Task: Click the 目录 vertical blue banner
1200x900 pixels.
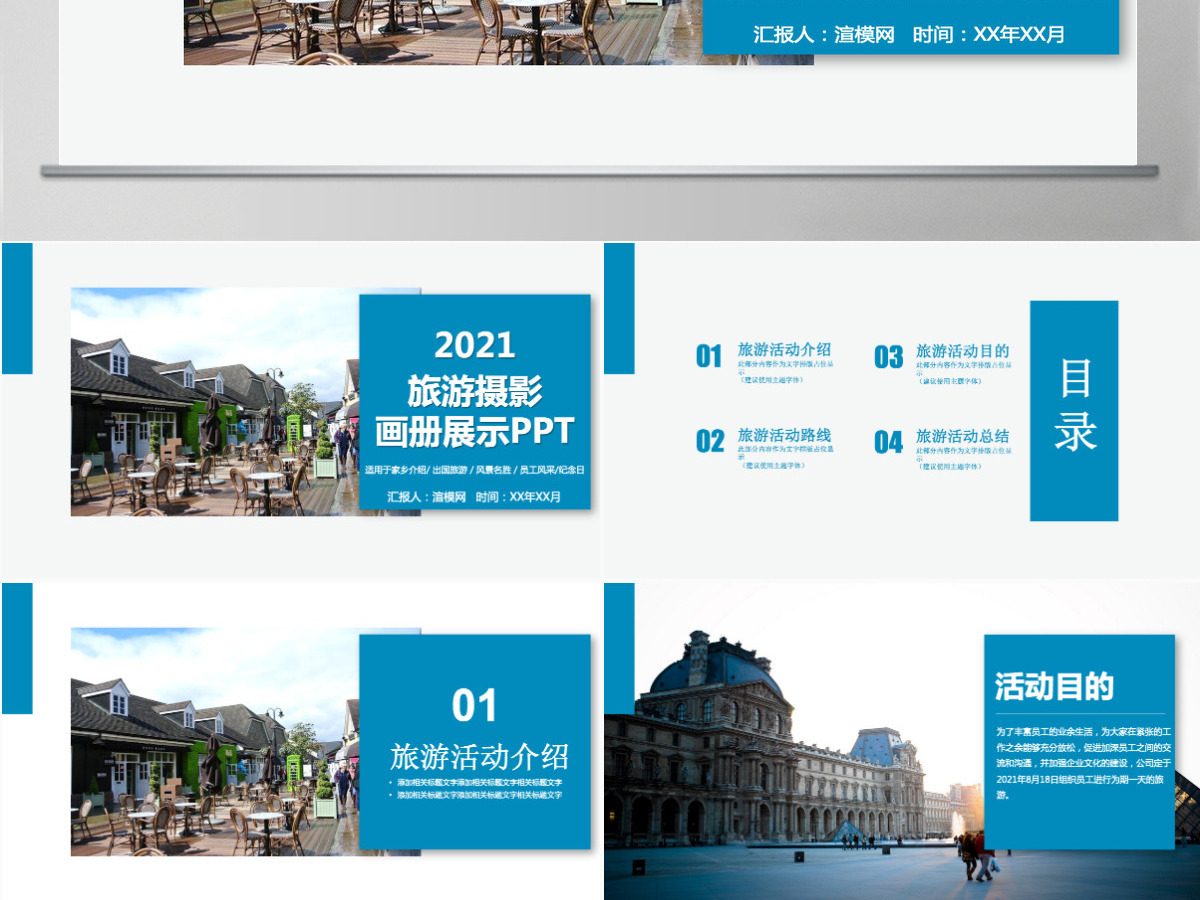Action: coord(1074,411)
